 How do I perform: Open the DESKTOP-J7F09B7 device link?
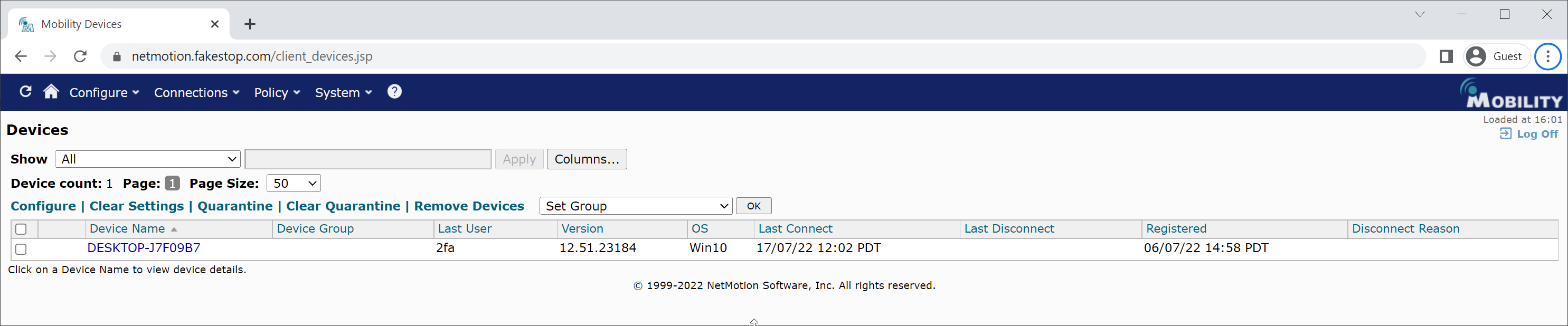pos(144,248)
